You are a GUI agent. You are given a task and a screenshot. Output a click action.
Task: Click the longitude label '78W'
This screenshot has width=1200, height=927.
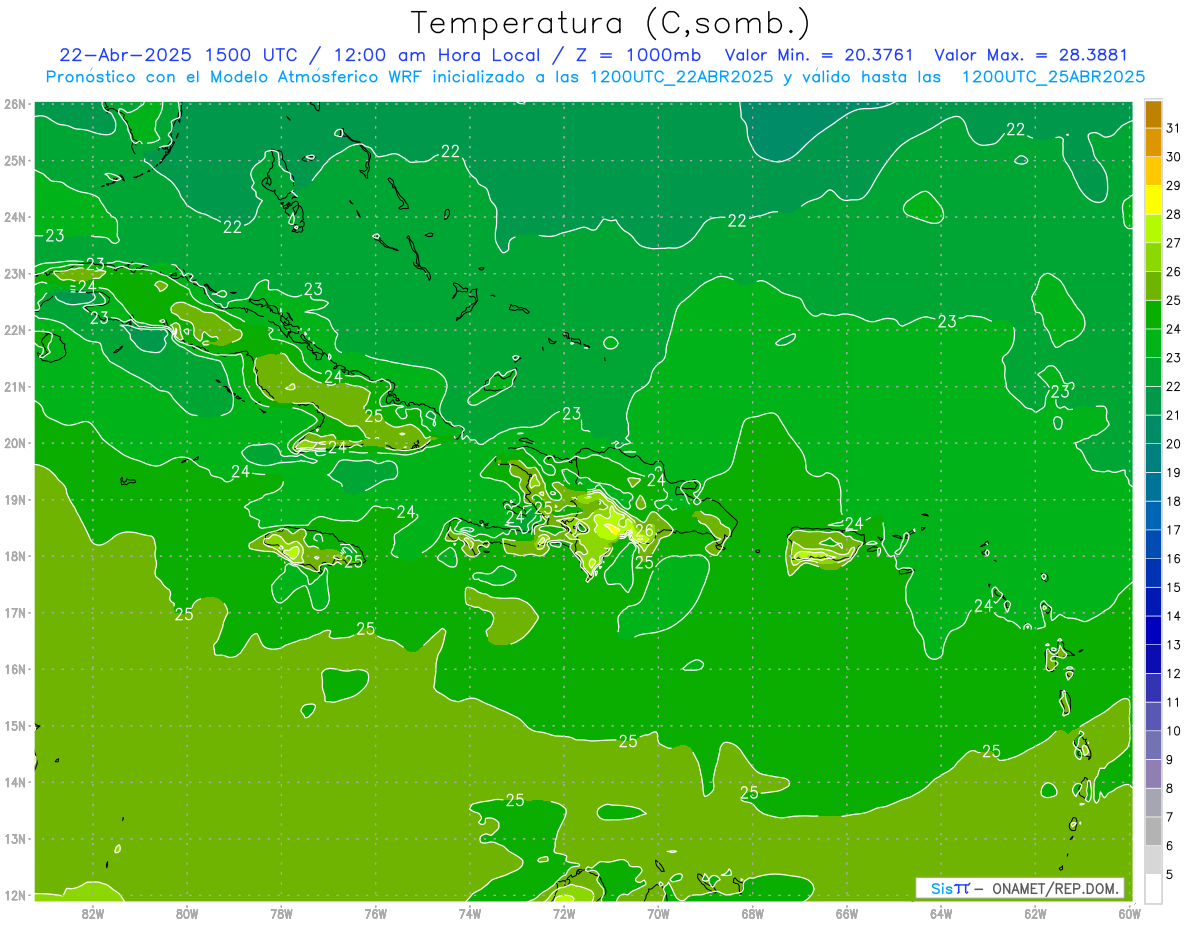click(281, 913)
